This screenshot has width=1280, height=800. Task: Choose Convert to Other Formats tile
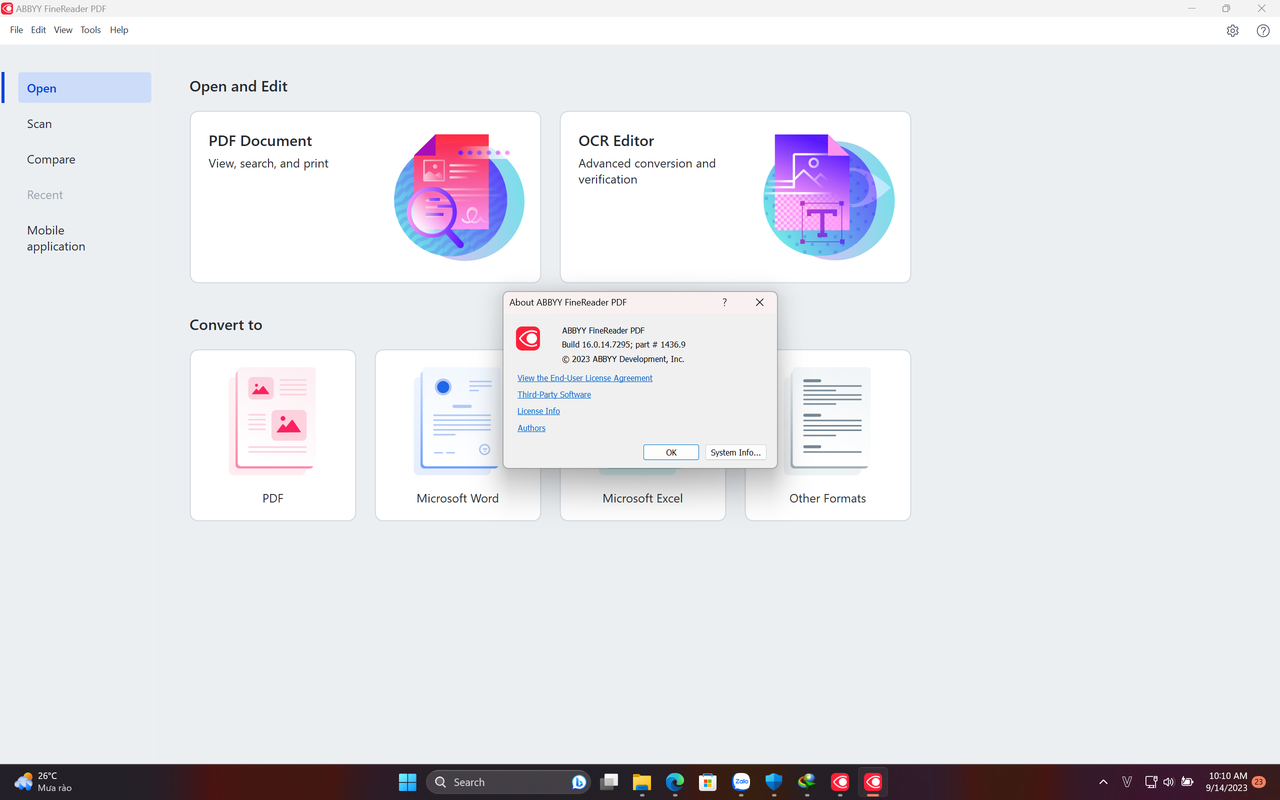tap(828, 435)
